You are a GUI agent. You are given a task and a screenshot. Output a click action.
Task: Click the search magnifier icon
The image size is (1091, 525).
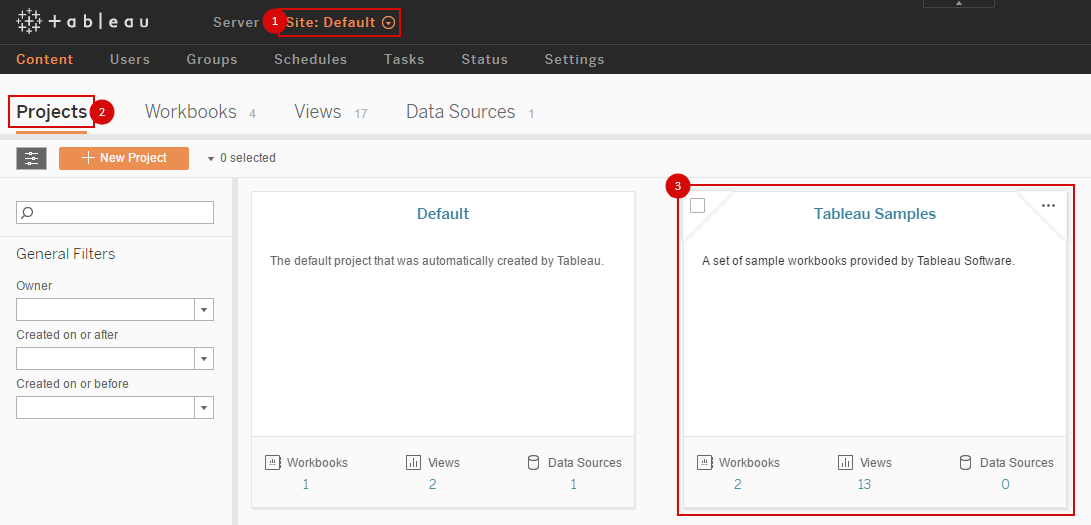tap(28, 213)
